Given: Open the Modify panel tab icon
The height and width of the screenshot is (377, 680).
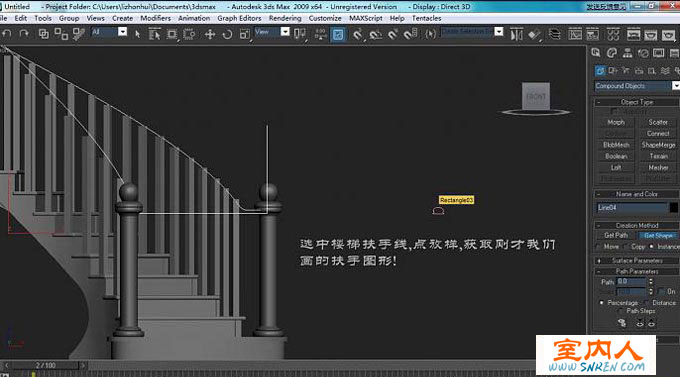Looking at the screenshot, I should tap(611, 53).
